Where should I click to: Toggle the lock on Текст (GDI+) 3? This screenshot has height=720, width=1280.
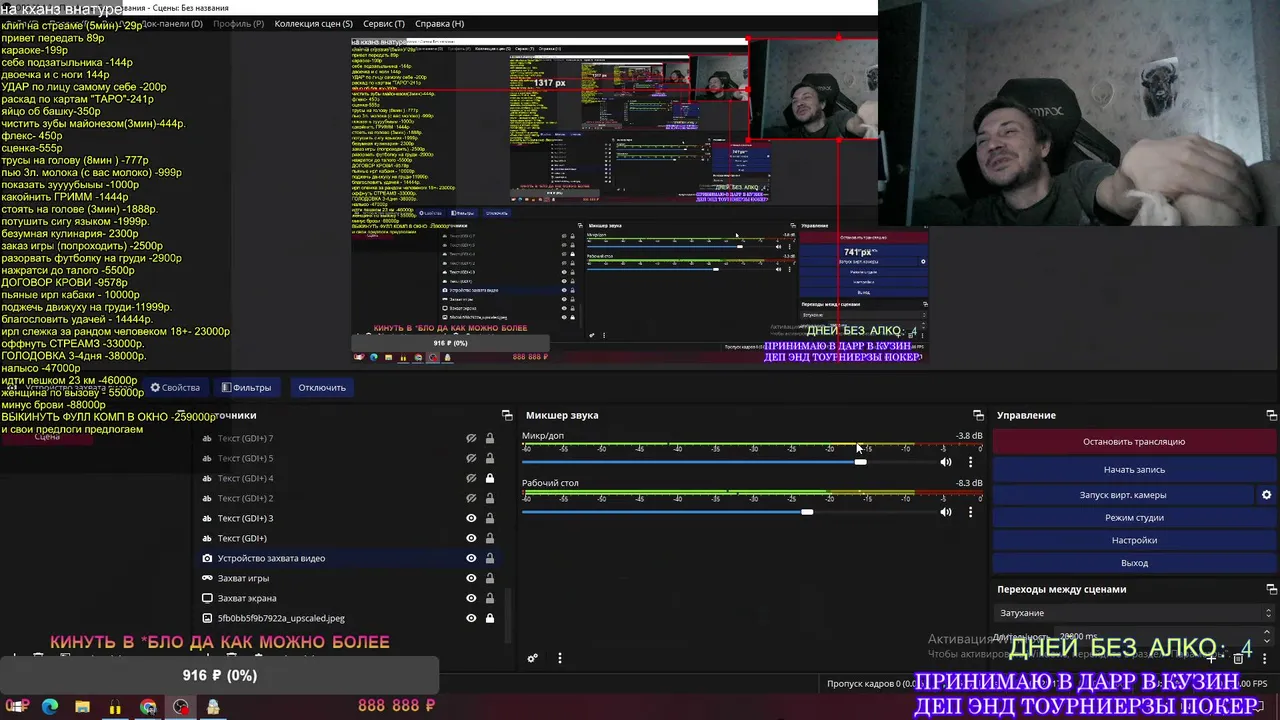(490, 518)
